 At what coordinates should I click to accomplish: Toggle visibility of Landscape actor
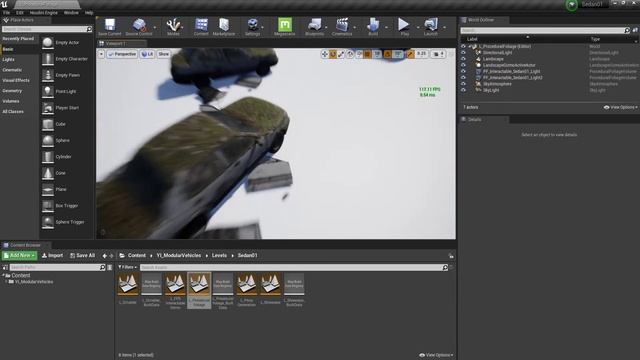(463, 59)
